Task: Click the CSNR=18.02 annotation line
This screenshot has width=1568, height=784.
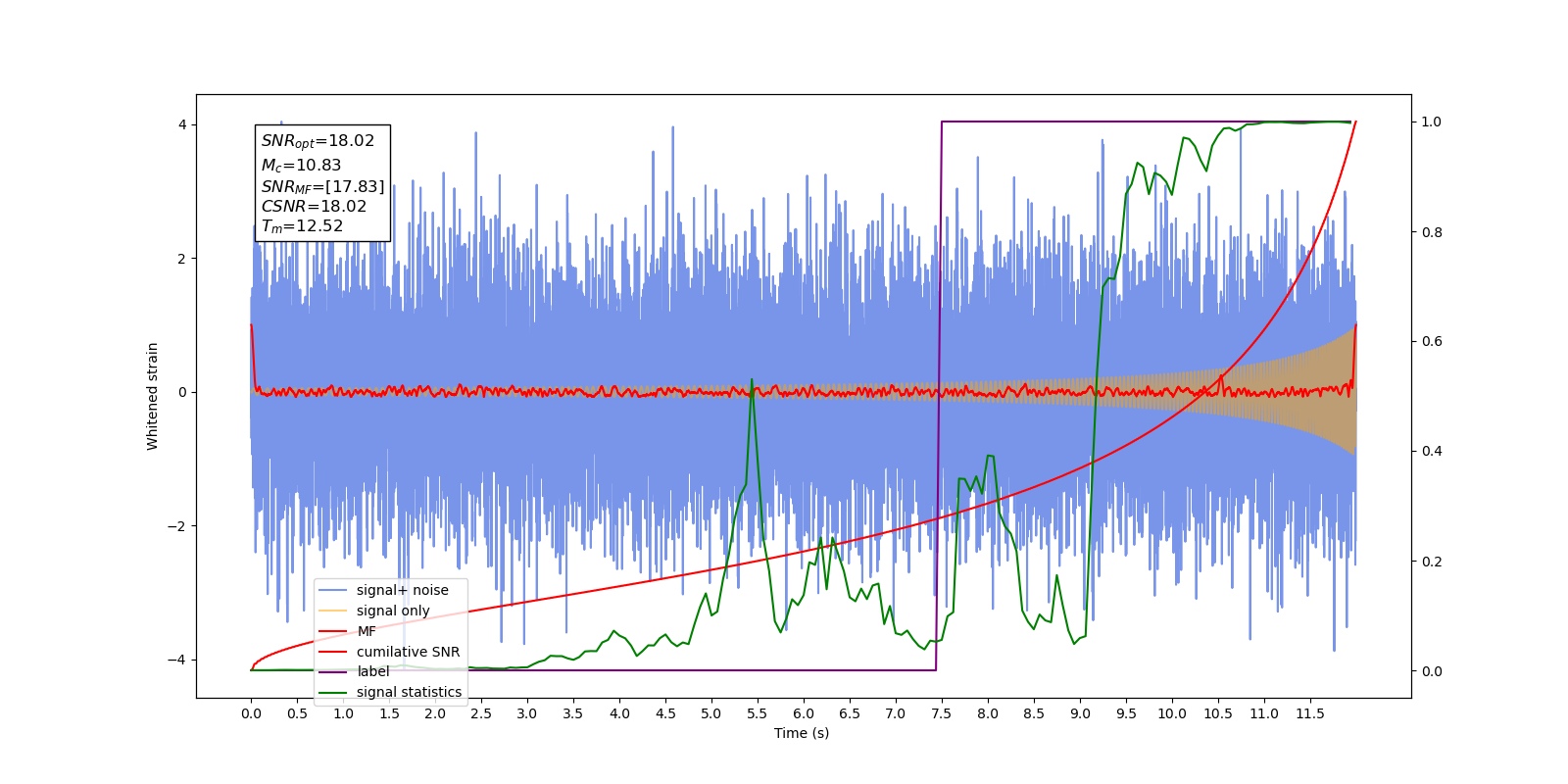Action: (314, 206)
